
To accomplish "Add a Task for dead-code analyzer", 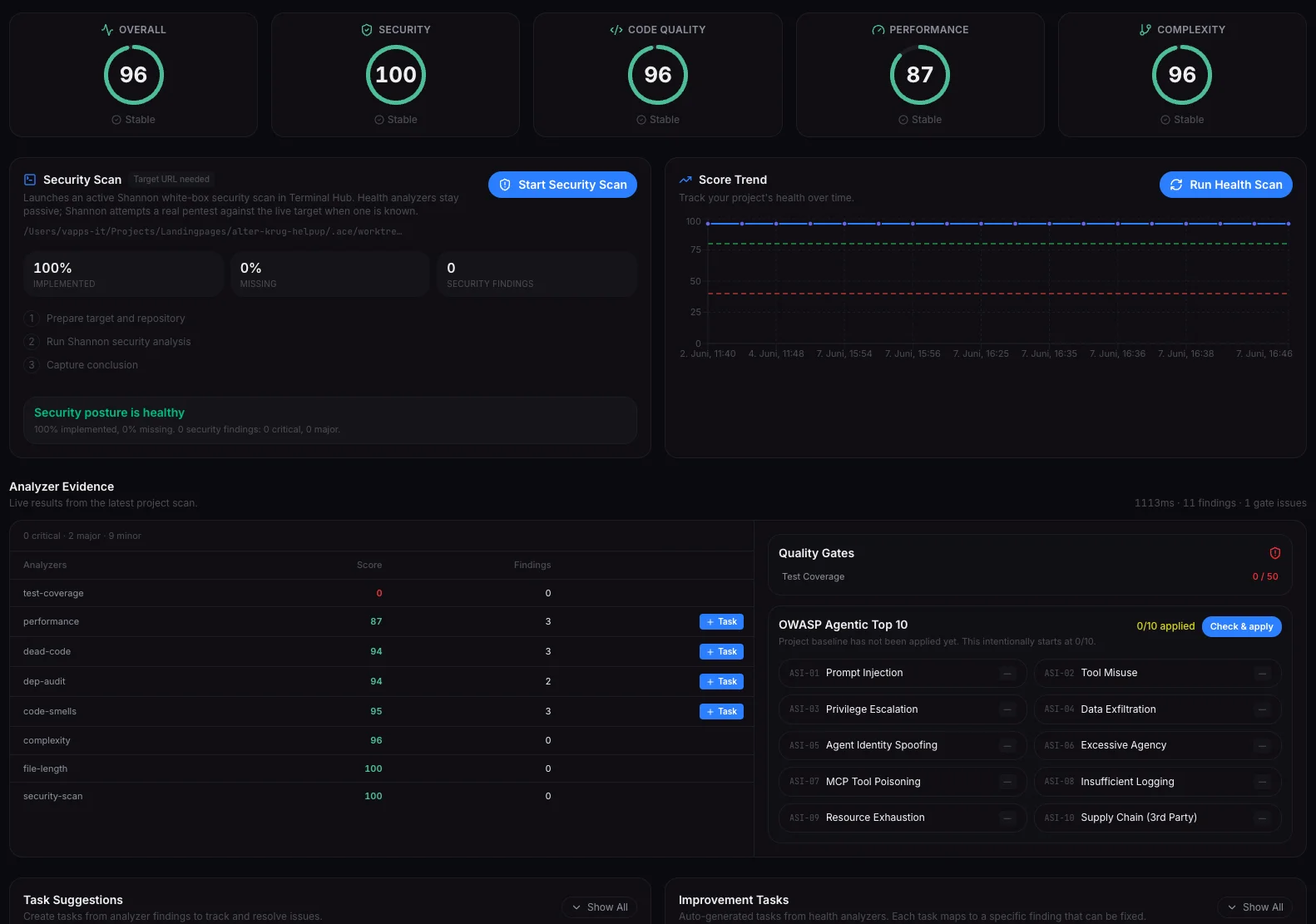I will click(721, 652).
